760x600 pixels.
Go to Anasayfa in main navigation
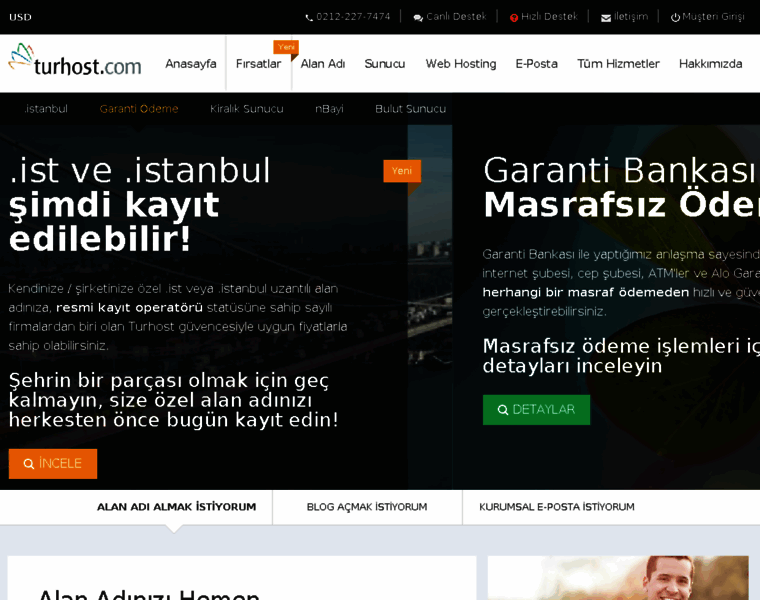tap(190, 64)
